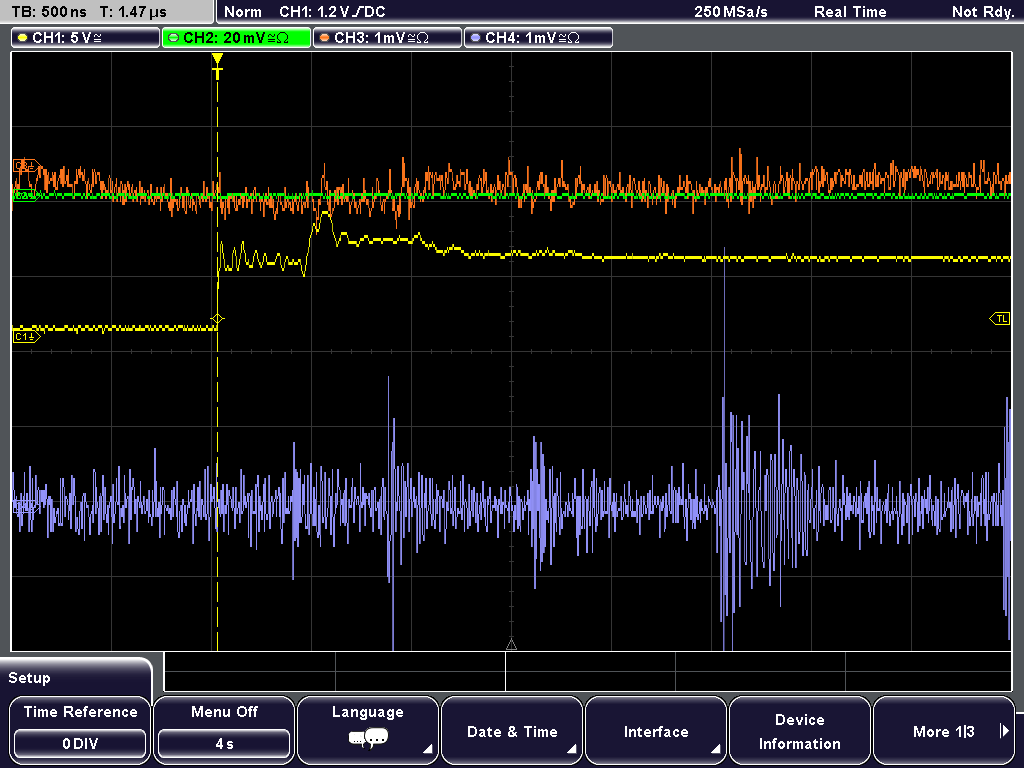Screen dimensions: 1024x768
Task: Click the green C2 ground level marker
Action: tap(25, 195)
